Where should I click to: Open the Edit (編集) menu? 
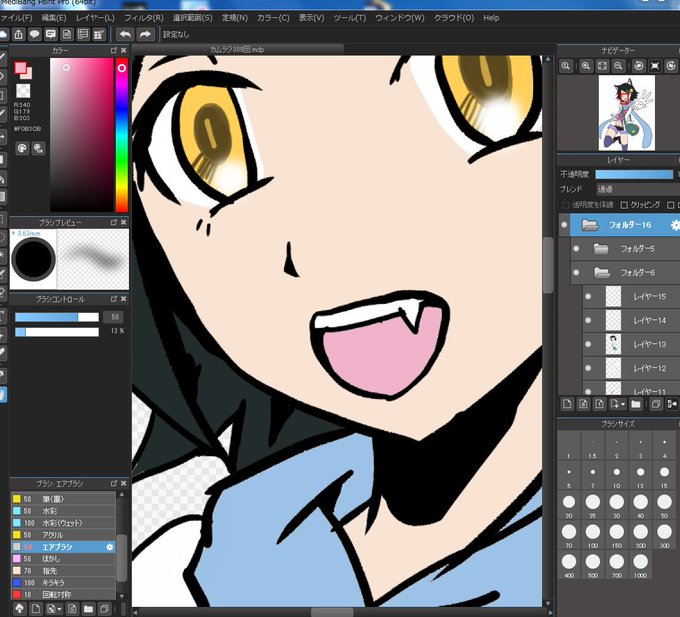54,18
